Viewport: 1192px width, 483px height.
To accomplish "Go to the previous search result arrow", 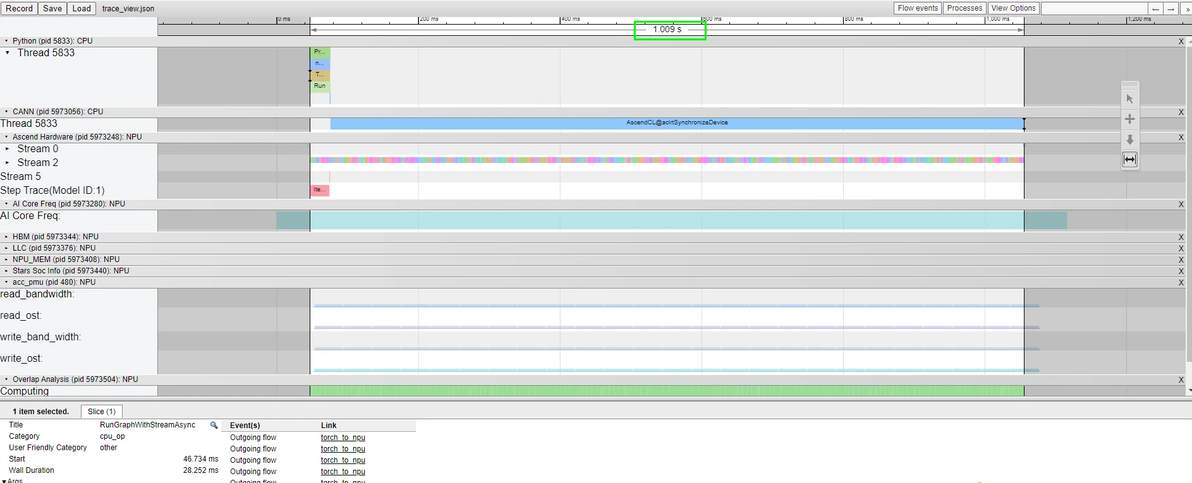I will [x=1156, y=8].
